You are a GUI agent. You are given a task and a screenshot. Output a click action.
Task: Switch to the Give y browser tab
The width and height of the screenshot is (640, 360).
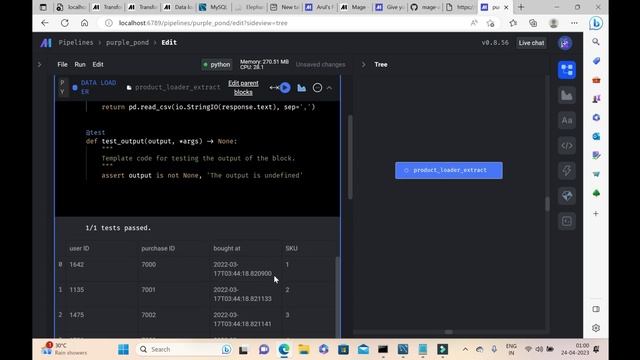tap(390, 7)
